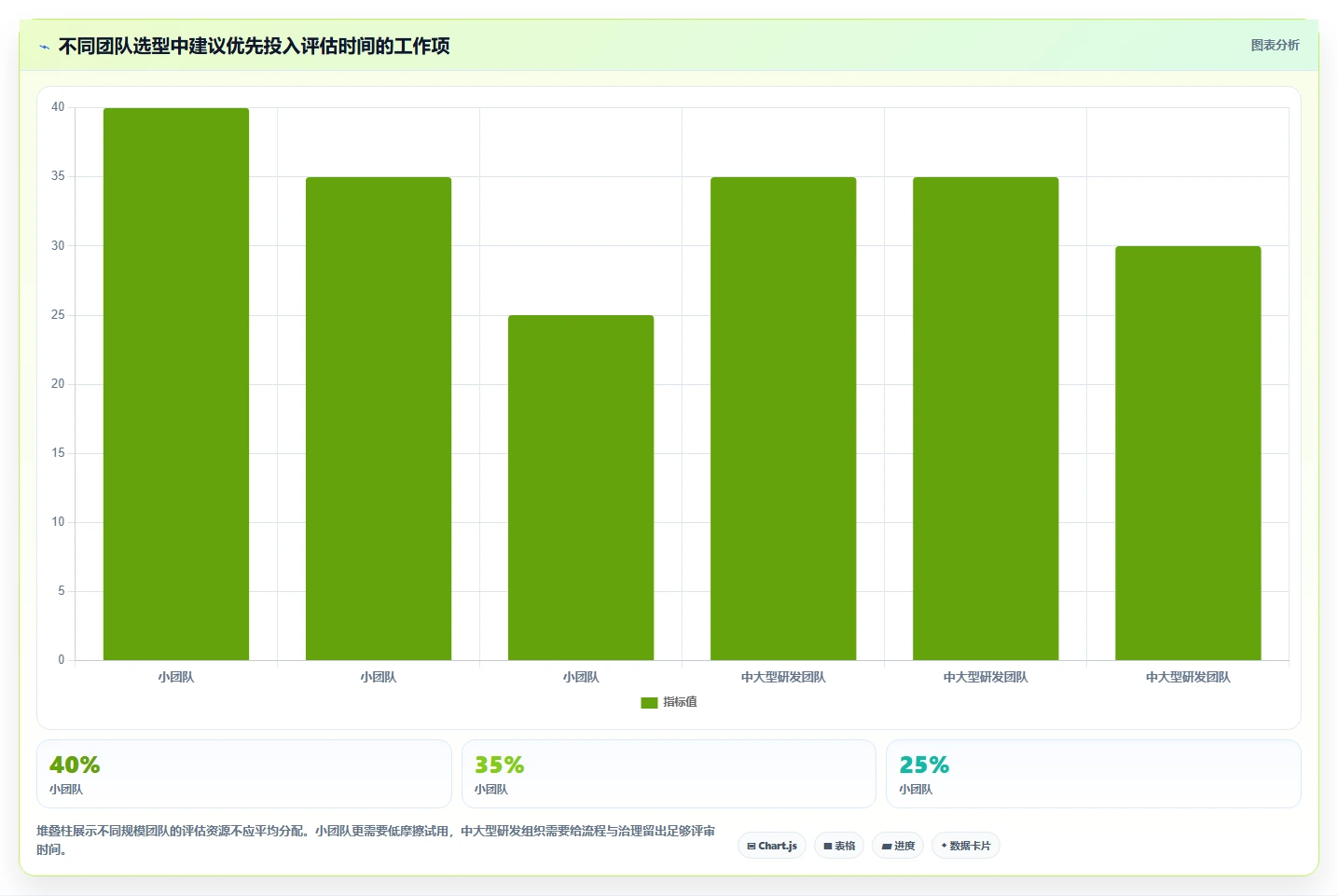Click the 小团队 bar reaching 35
Image resolution: width=1338 pixels, height=896 pixels.
coord(379,419)
